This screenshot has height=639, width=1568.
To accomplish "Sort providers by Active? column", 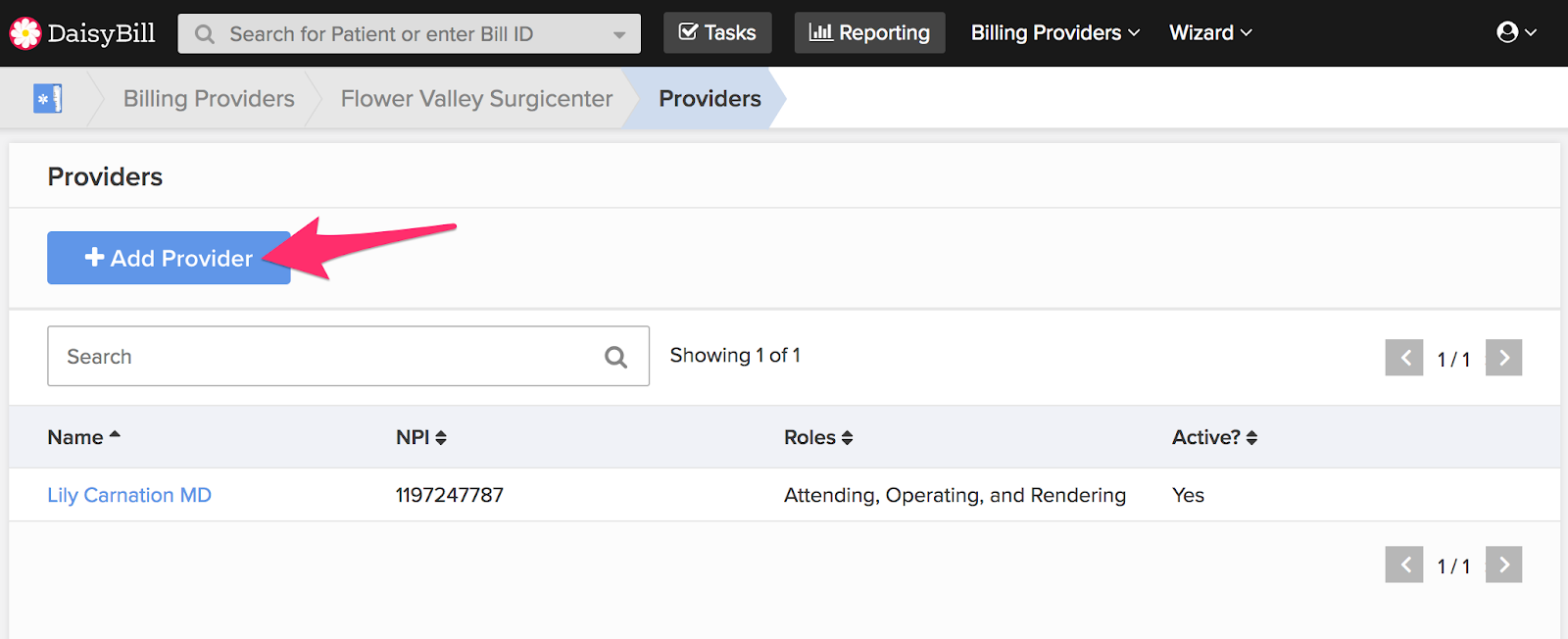I will click(x=1214, y=437).
